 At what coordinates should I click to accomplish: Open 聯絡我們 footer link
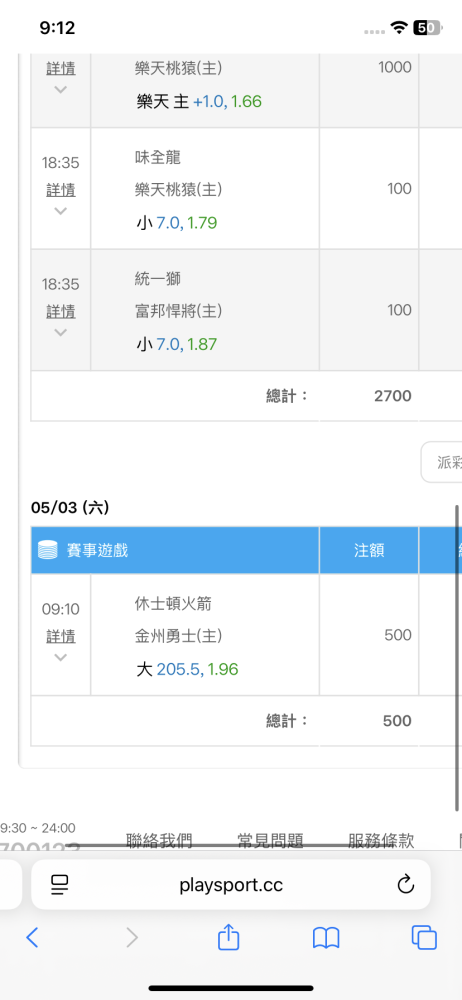(x=159, y=841)
